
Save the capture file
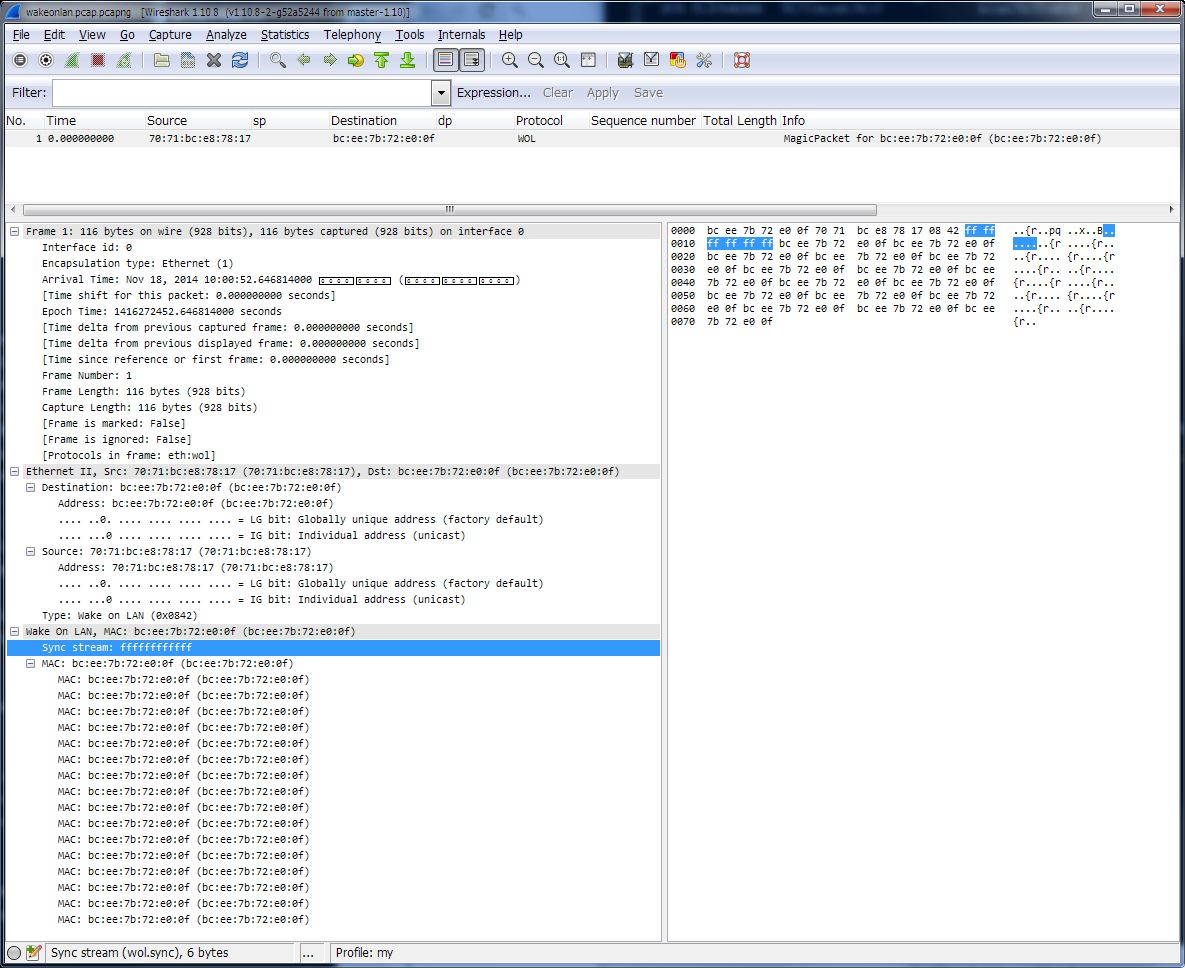[188, 60]
